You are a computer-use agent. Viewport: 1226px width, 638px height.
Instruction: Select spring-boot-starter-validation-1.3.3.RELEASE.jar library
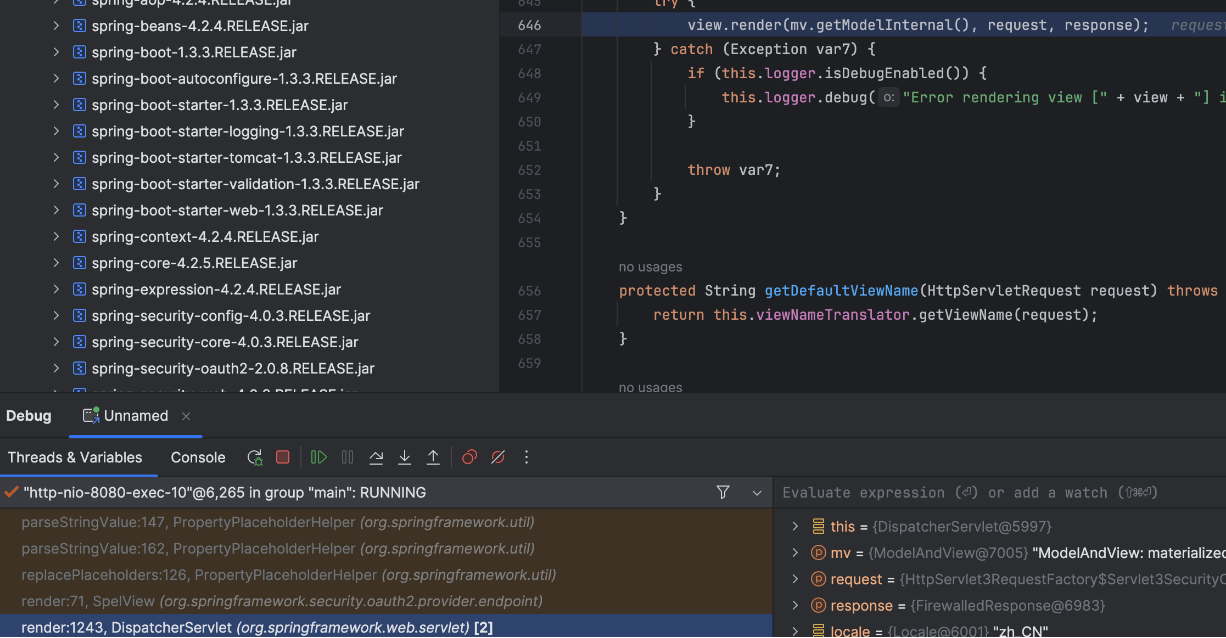255,184
